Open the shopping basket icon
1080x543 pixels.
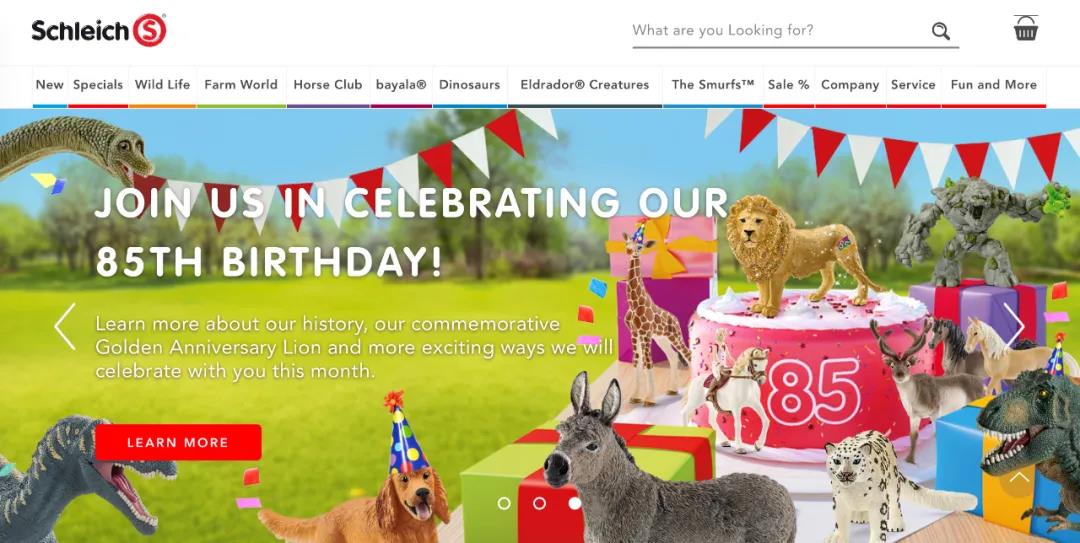coord(1026,28)
